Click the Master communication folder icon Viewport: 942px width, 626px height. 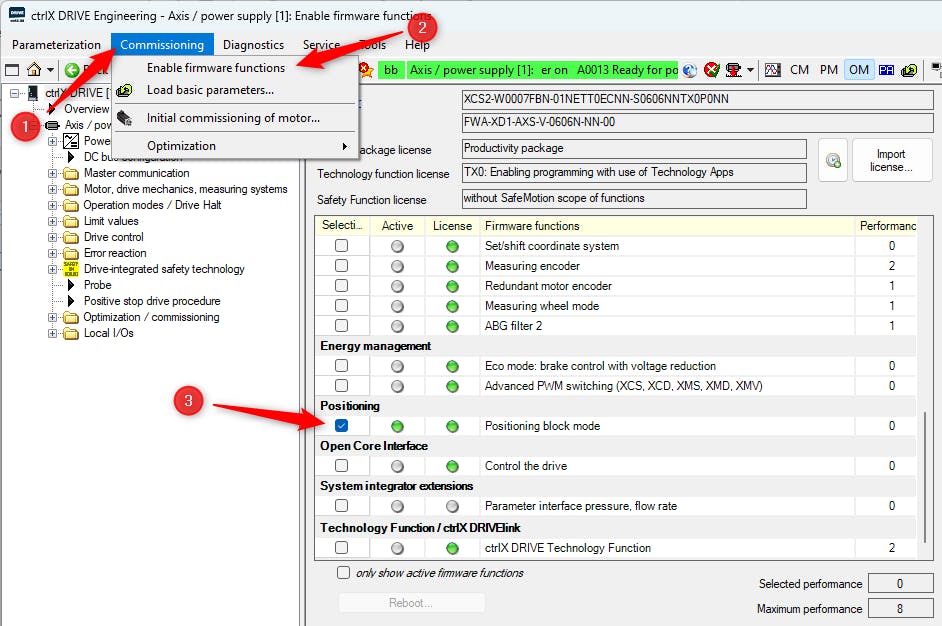[x=70, y=173]
